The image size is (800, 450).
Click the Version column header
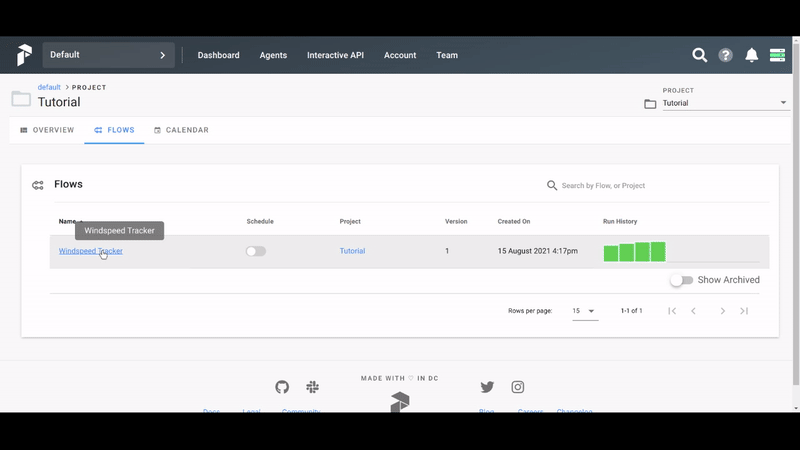coord(456,221)
